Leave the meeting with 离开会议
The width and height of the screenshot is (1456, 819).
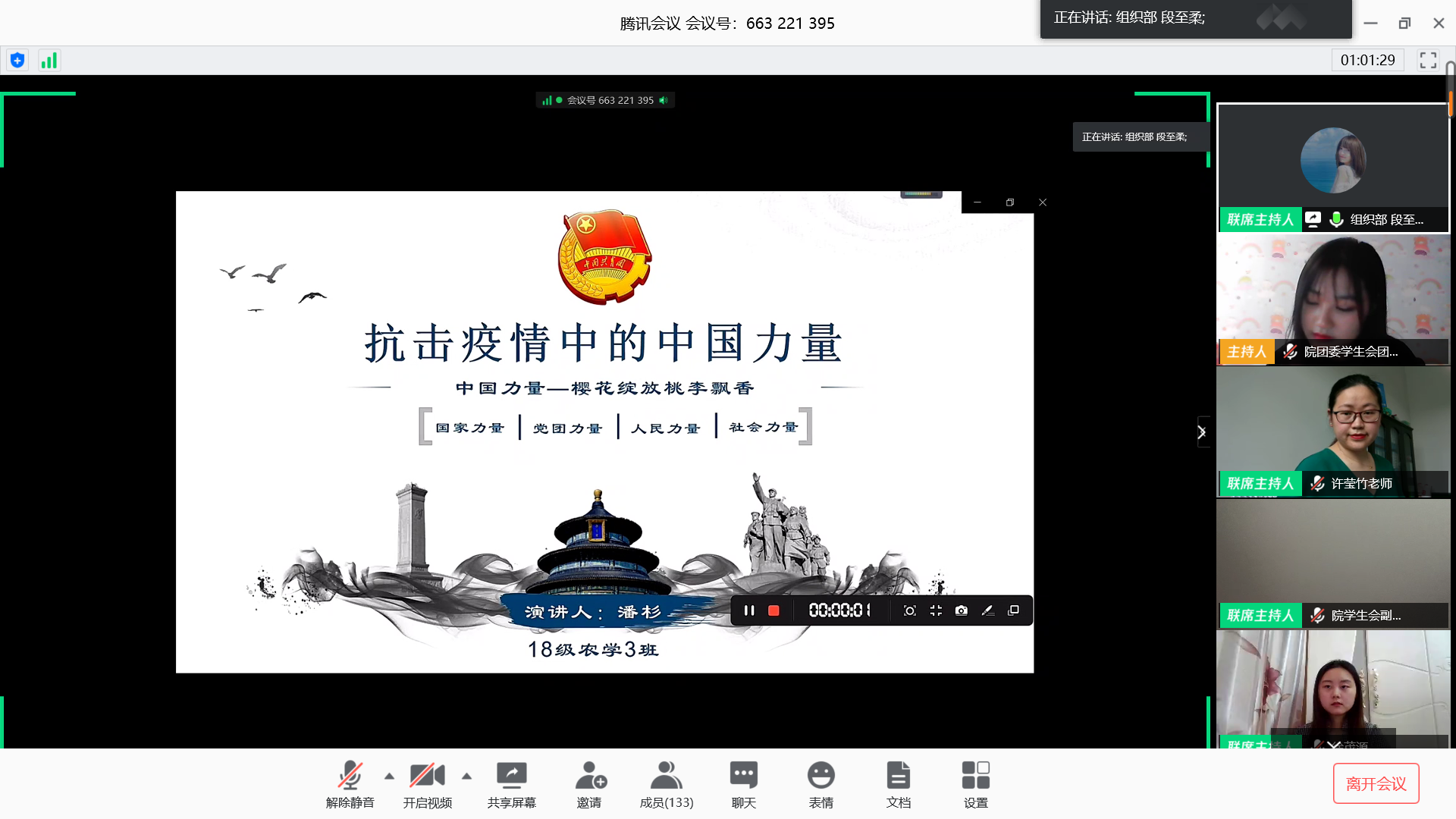(1375, 783)
